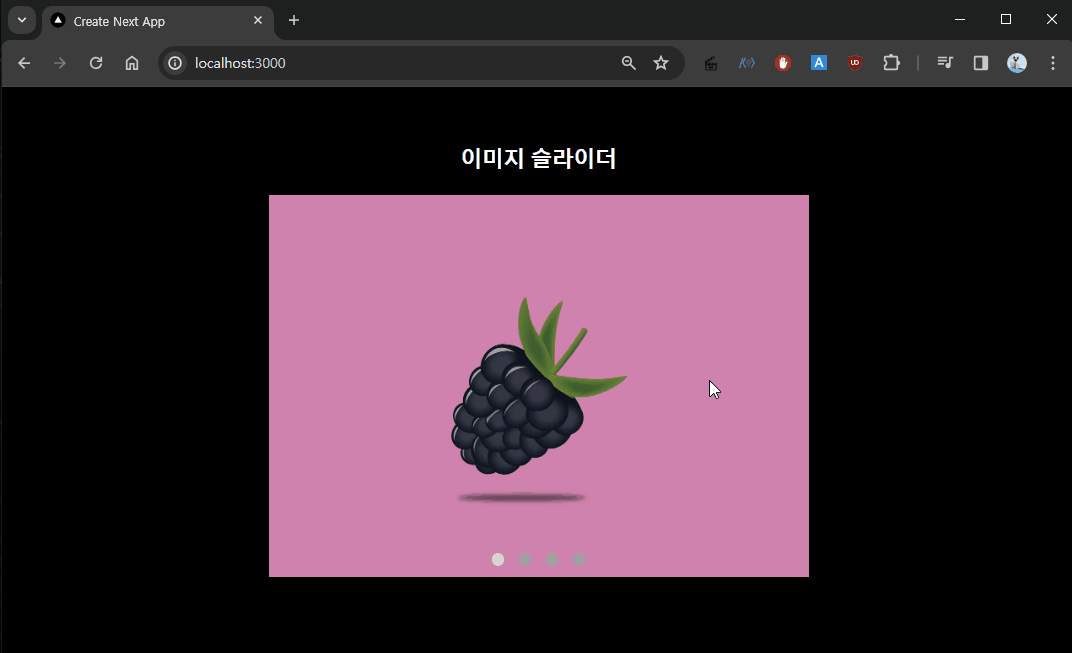Open the profile avatar menu

(1017, 63)
